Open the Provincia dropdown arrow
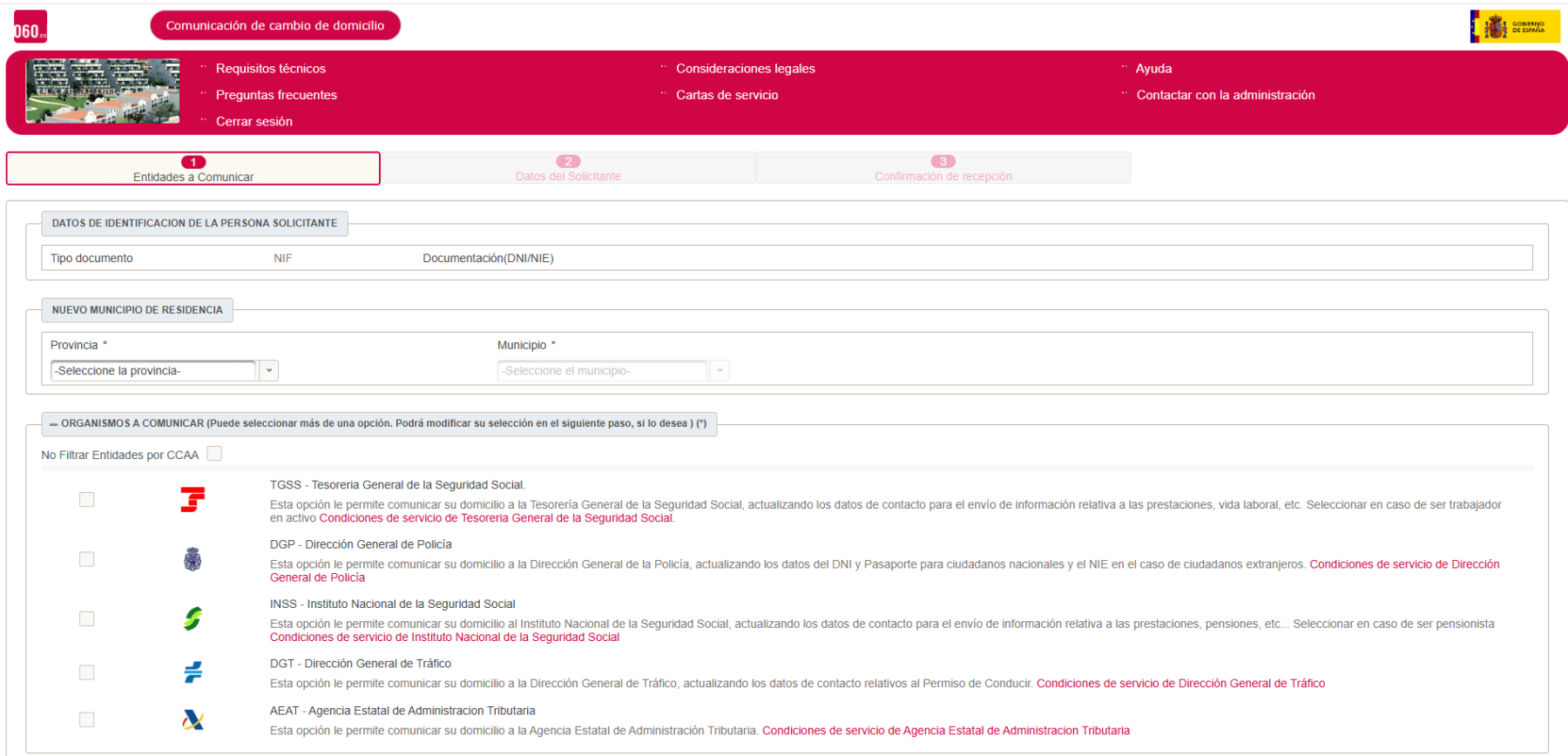 (269, 371)
